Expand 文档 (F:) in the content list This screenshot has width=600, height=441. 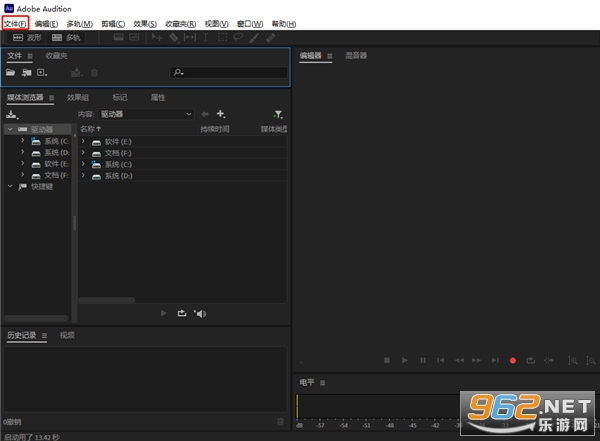(x=83, y=153)
